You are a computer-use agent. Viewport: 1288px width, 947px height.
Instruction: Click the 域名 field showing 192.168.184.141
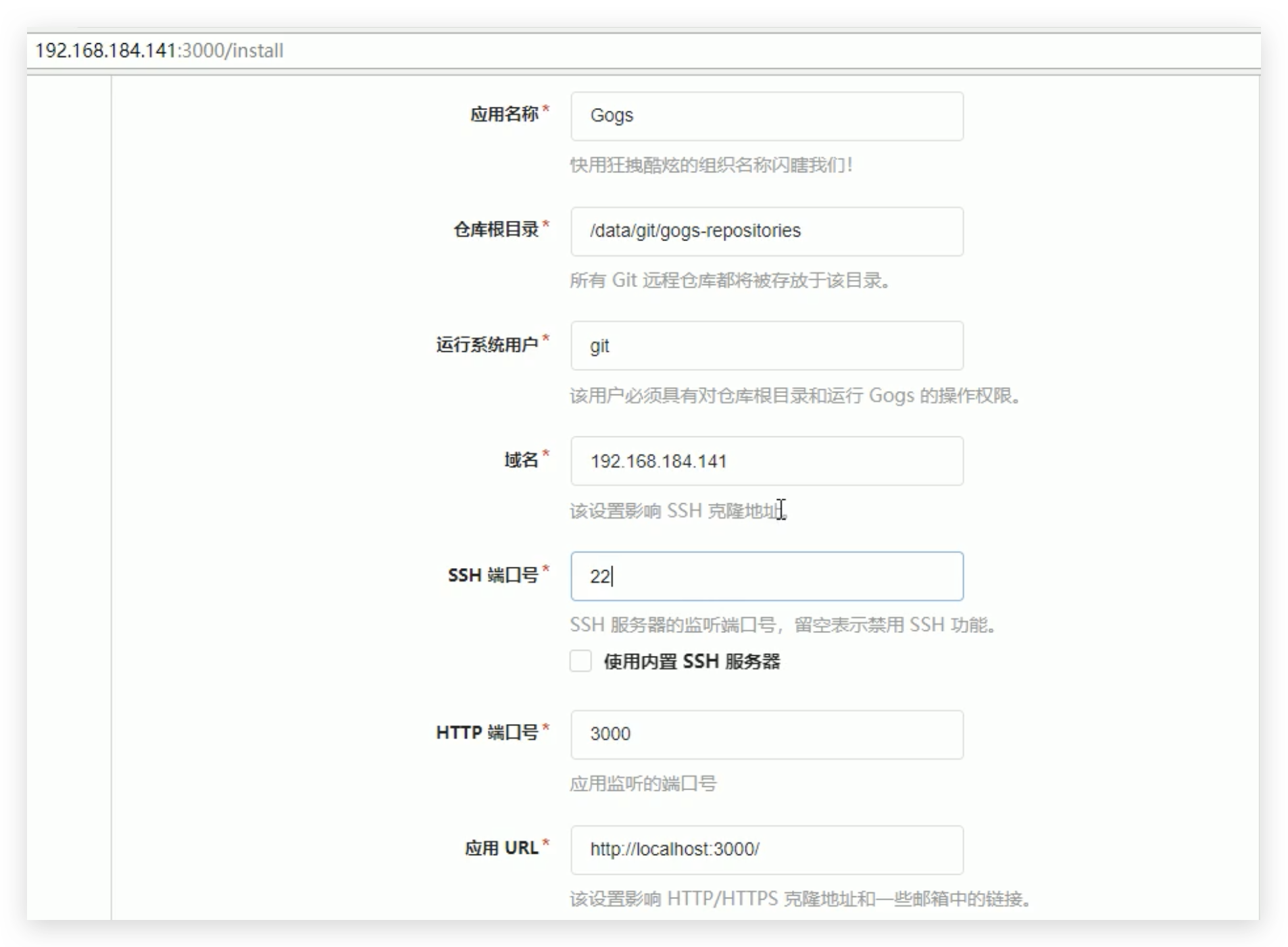tap(767, 461)
